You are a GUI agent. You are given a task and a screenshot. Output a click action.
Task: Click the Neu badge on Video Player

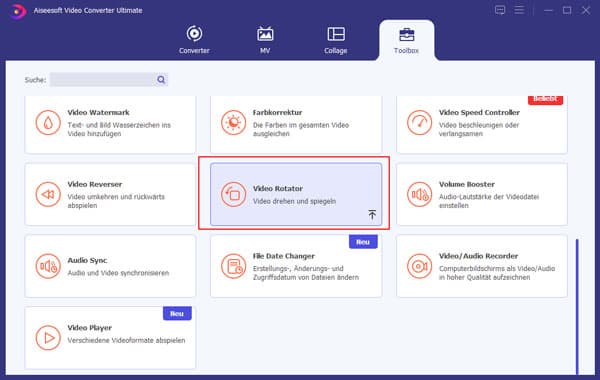pos(177,313)
